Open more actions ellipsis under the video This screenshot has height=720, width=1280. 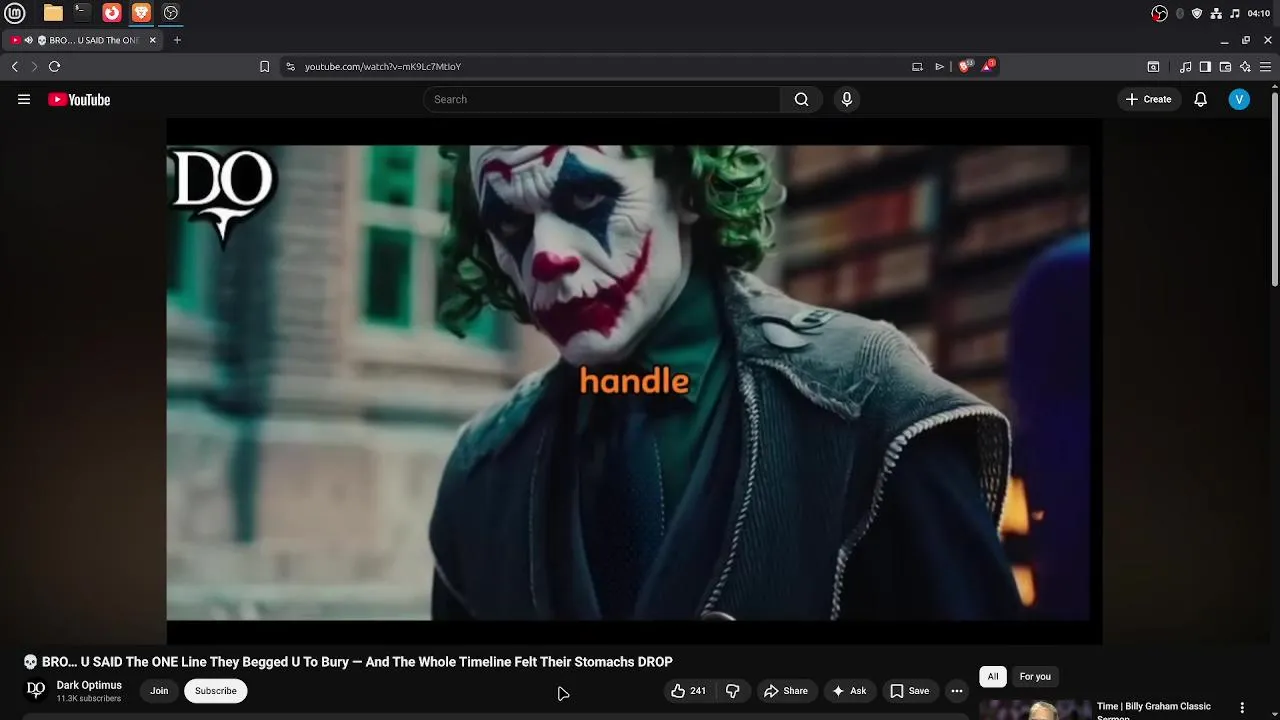(956, 691)
